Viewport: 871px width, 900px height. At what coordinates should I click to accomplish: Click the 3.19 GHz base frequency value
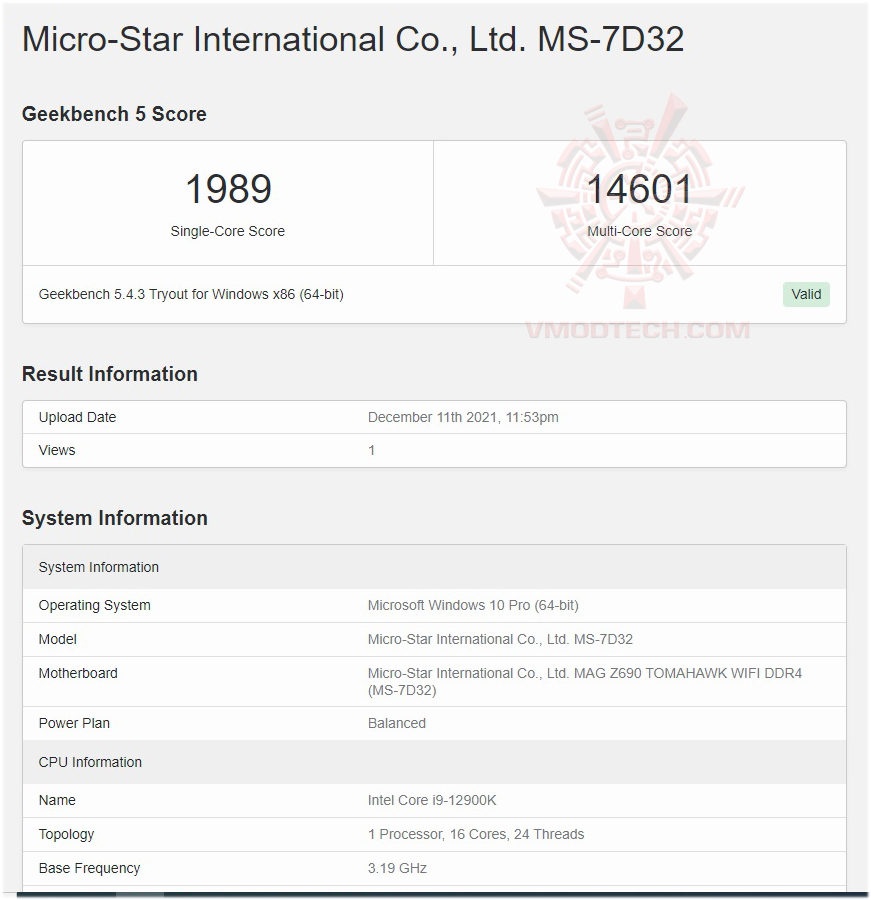pyautogui.click(x=397, y=868)
